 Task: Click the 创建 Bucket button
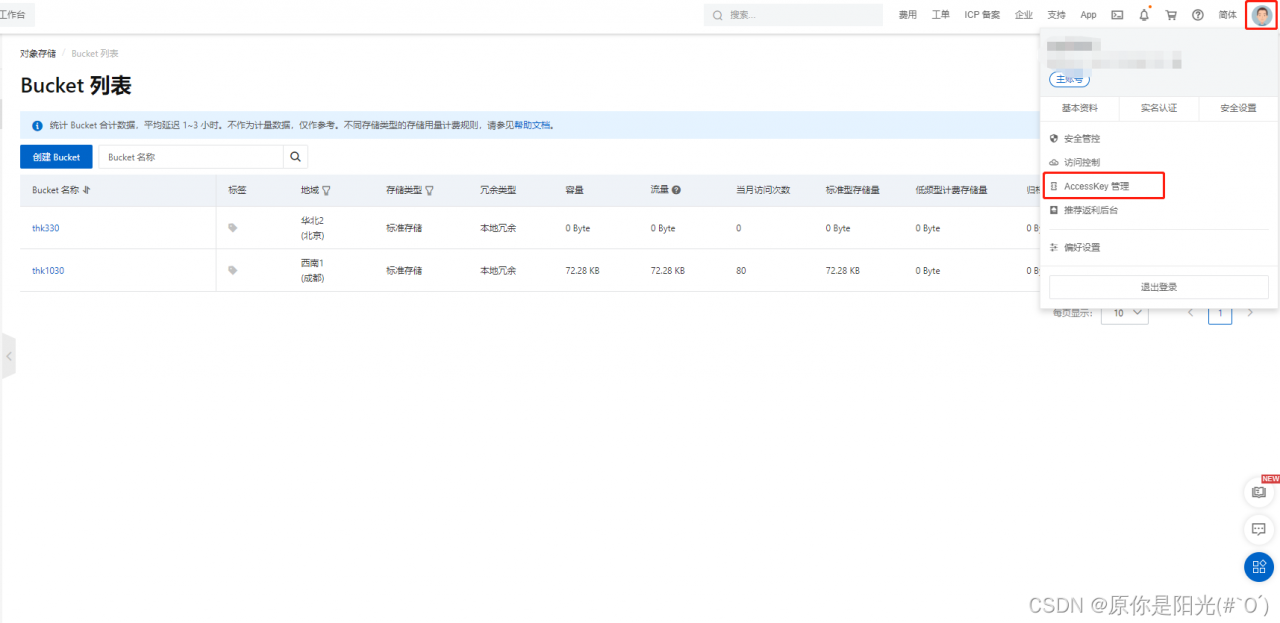pyautogui.click(x=55, y=156)
